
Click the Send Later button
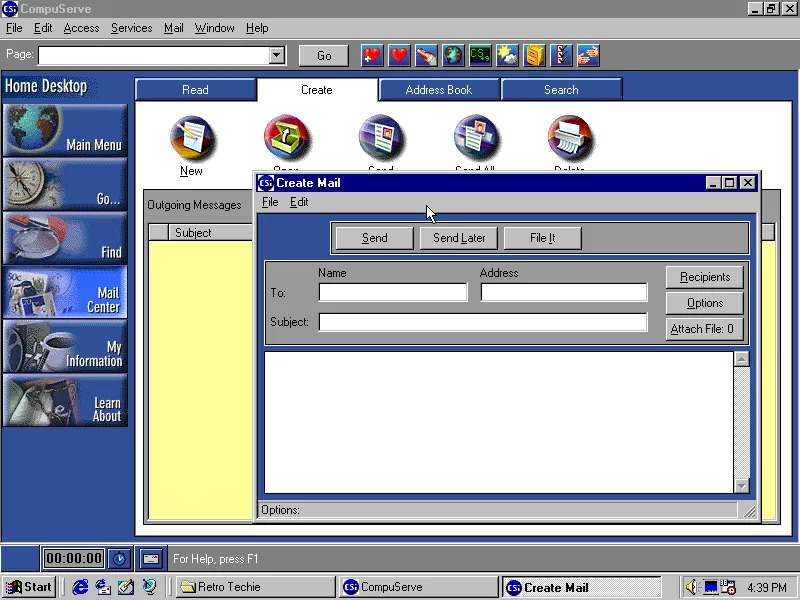coord(458,238)
